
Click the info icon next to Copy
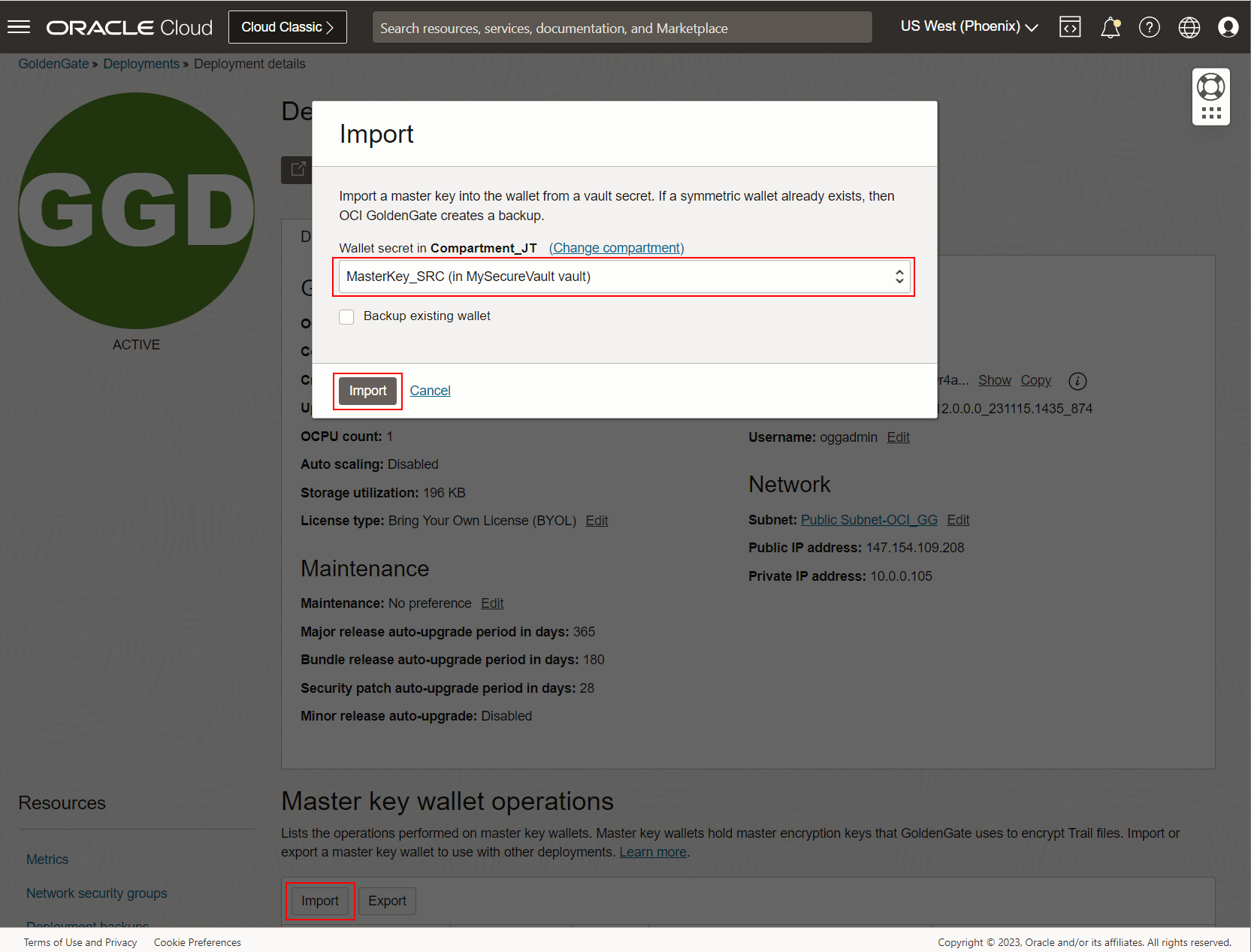[1077, 381]
